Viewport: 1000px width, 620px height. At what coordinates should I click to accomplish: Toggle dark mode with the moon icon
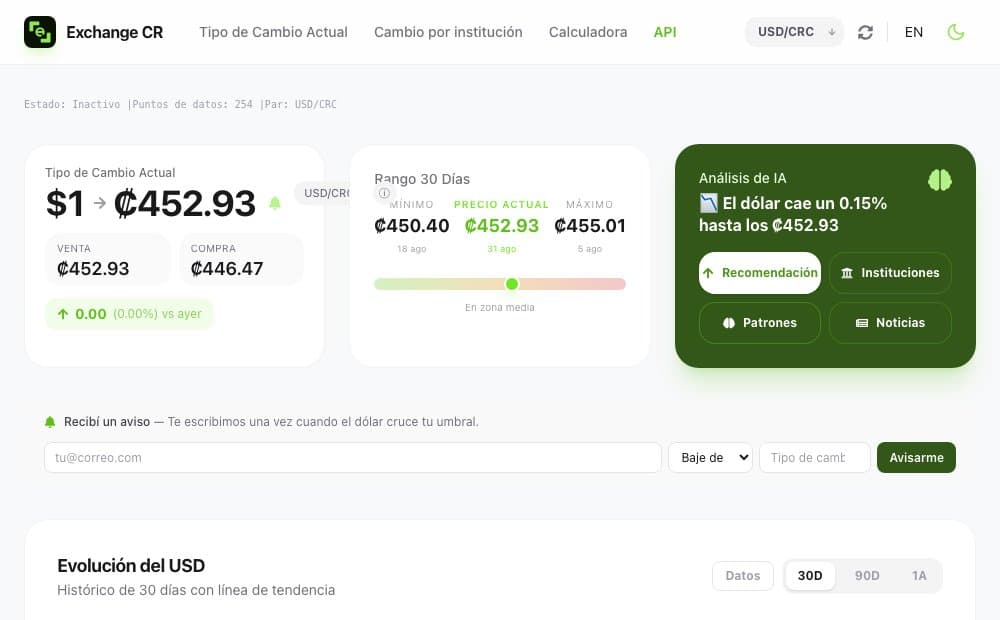[x=955, y=32]
